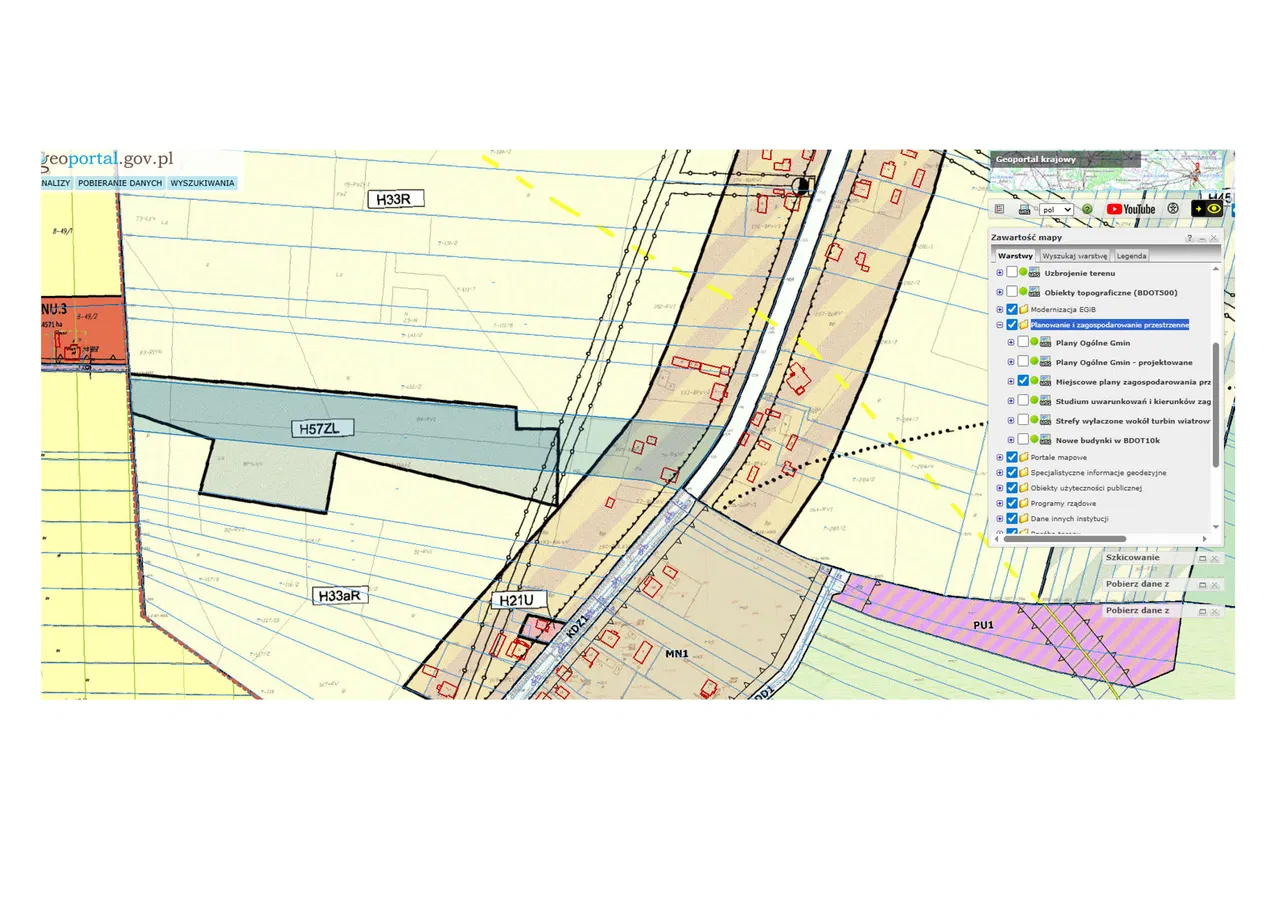Enable the Uzbrojenie terenu layer checkbox
This screenshot has height=905, width=1280.
(x=1011, y=273)
